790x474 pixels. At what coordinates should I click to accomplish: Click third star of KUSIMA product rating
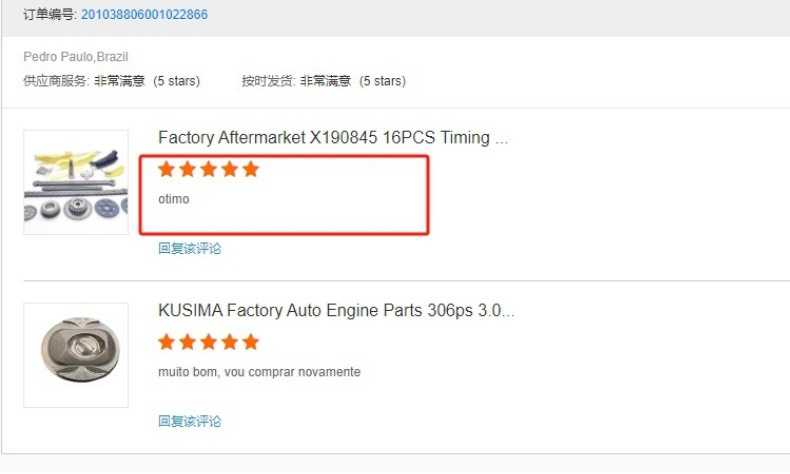click(209, 342)
